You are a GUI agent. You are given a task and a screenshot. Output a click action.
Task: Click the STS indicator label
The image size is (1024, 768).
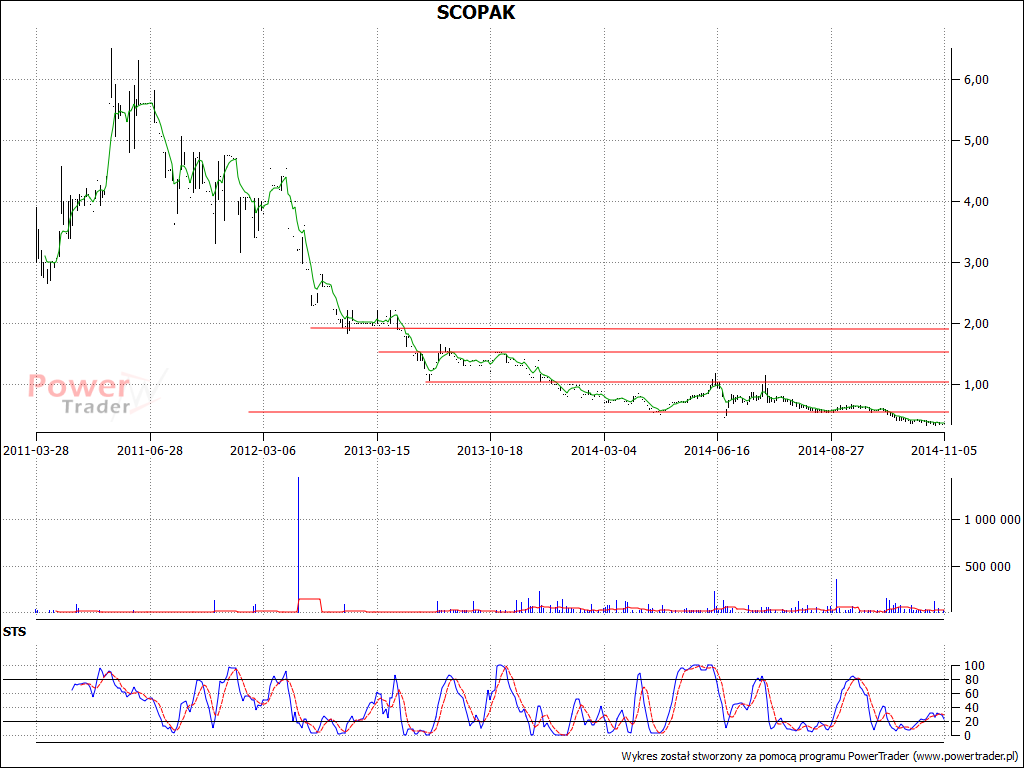coord(14,632)
